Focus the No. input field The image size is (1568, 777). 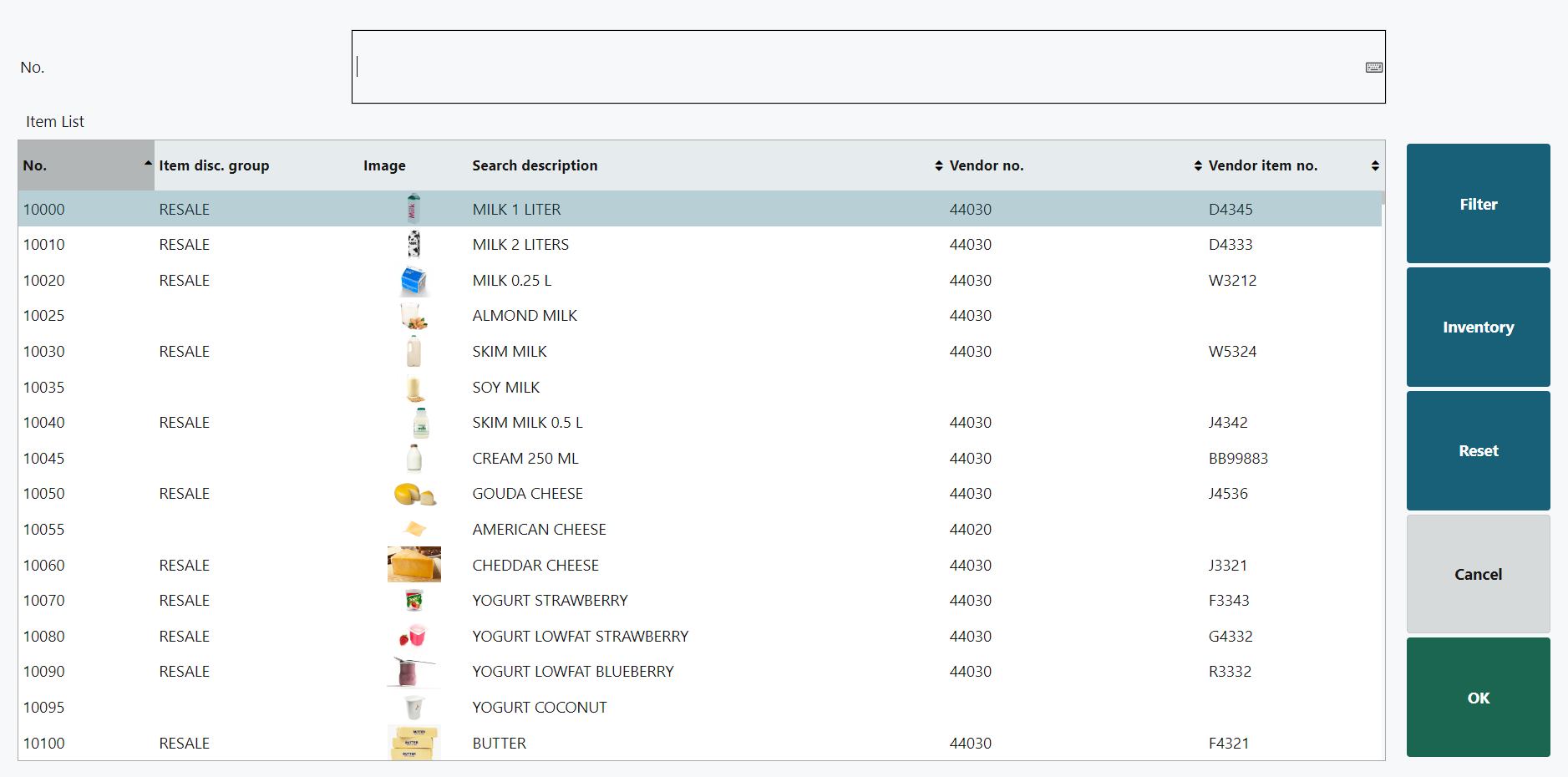(x=868, y=67)
